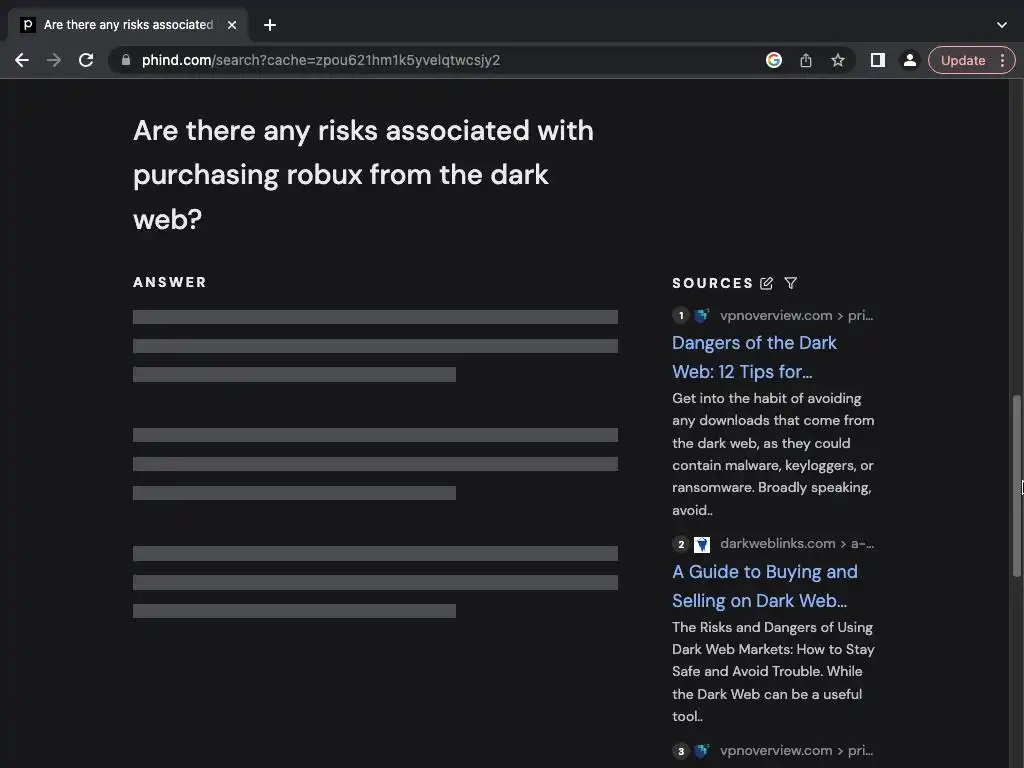This screenshot has width=1024, height=768.
Task: Open a new browser tab
Action: [x=270, y=25]
